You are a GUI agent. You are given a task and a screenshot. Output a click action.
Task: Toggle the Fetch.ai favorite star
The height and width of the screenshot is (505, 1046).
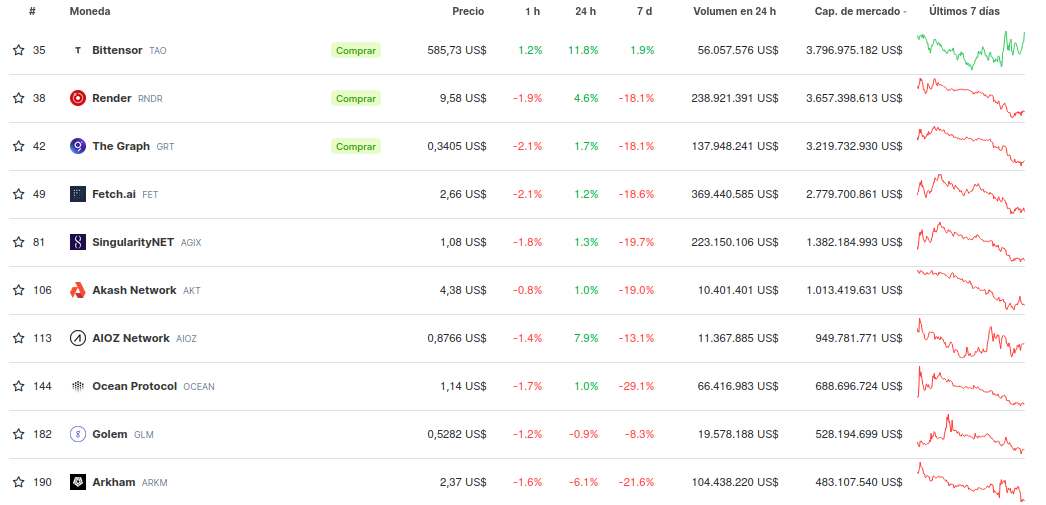19,194
